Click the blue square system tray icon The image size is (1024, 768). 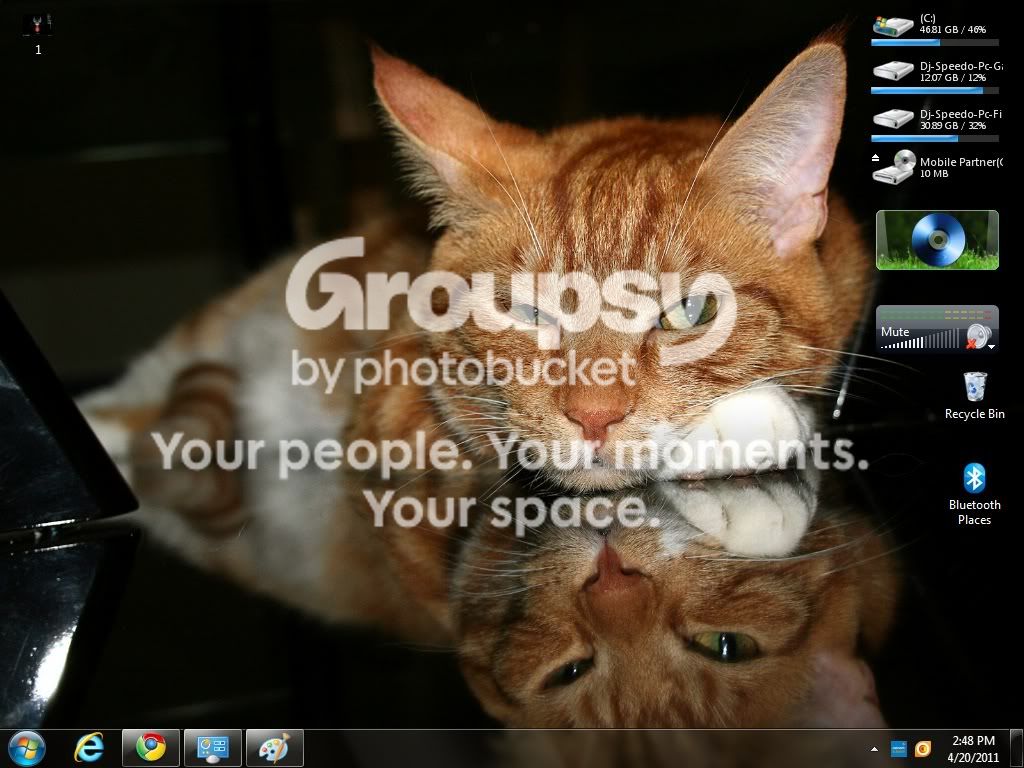[x=899, y=748]
